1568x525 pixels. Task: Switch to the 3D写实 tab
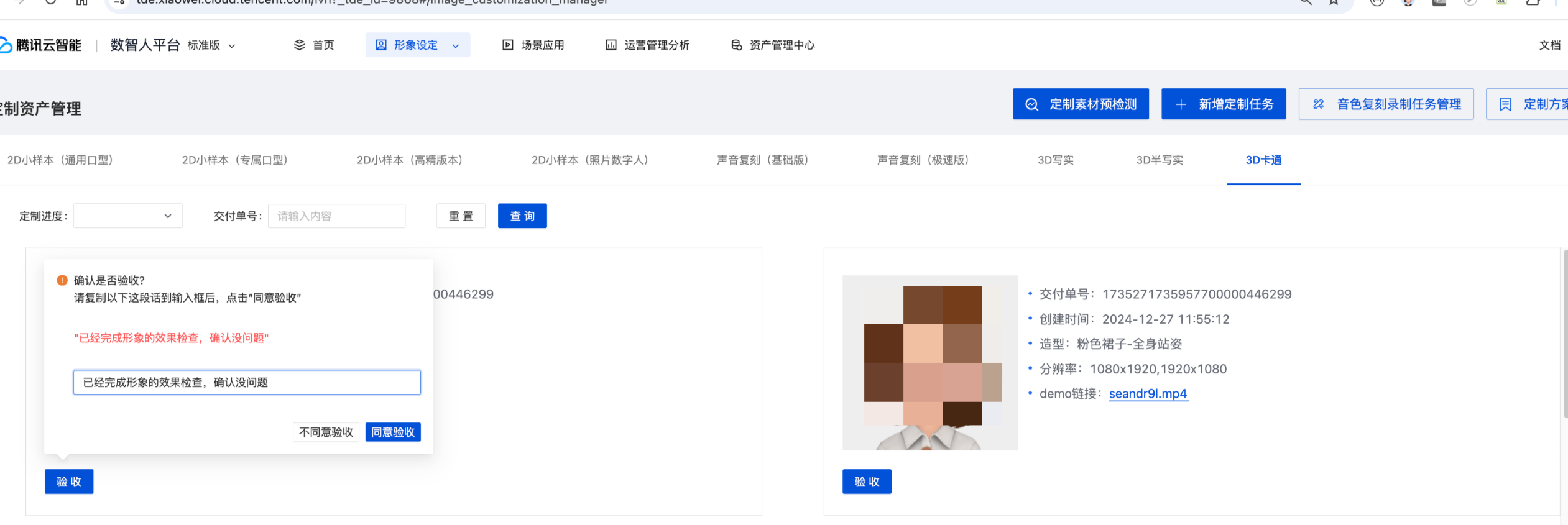[x=1055, y=160]
